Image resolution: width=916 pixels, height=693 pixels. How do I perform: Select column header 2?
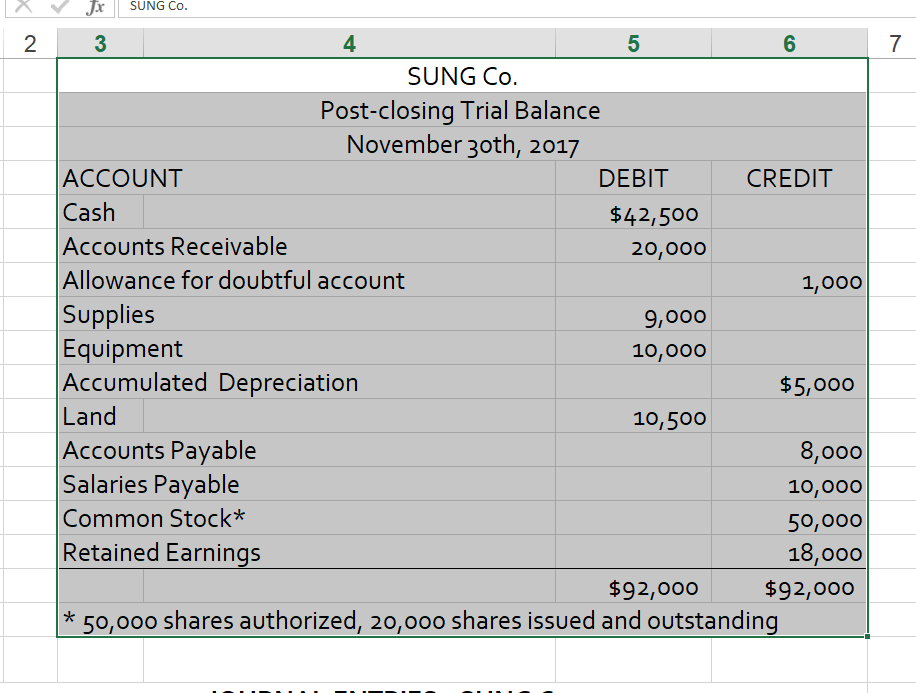click(30, 44)
